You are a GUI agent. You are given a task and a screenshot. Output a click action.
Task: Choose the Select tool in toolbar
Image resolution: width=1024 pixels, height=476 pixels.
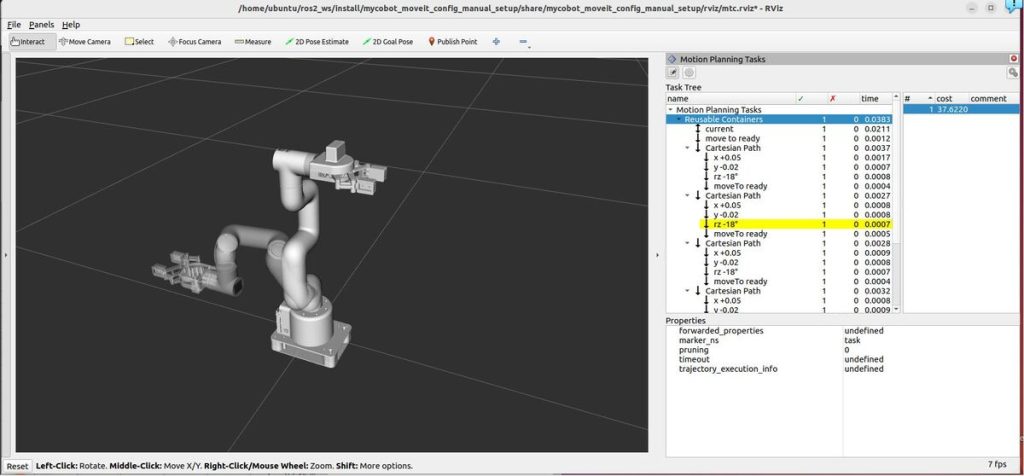(139, 41)
